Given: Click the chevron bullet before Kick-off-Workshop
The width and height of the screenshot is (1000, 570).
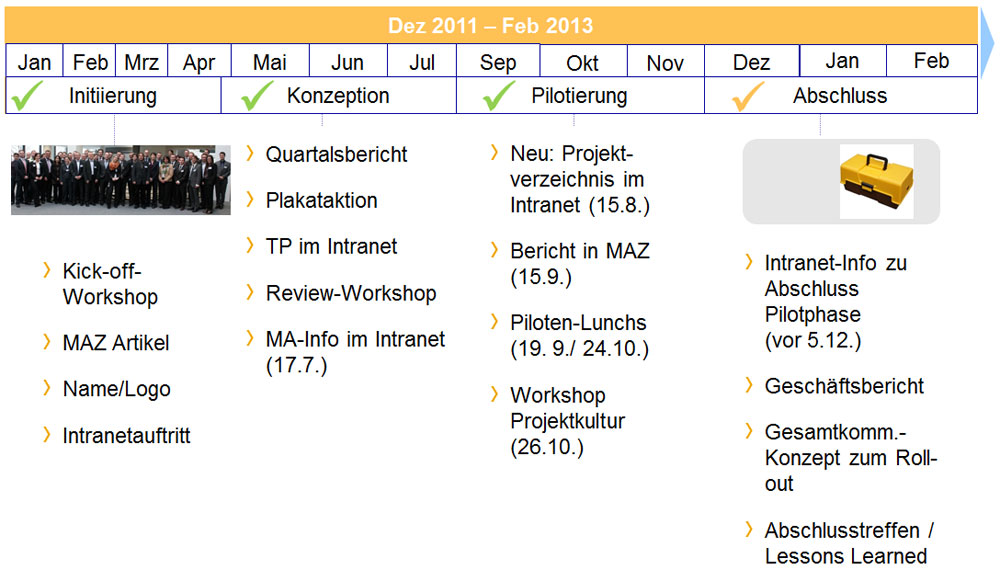Looking at the screenshot, I should pos(47,270).
